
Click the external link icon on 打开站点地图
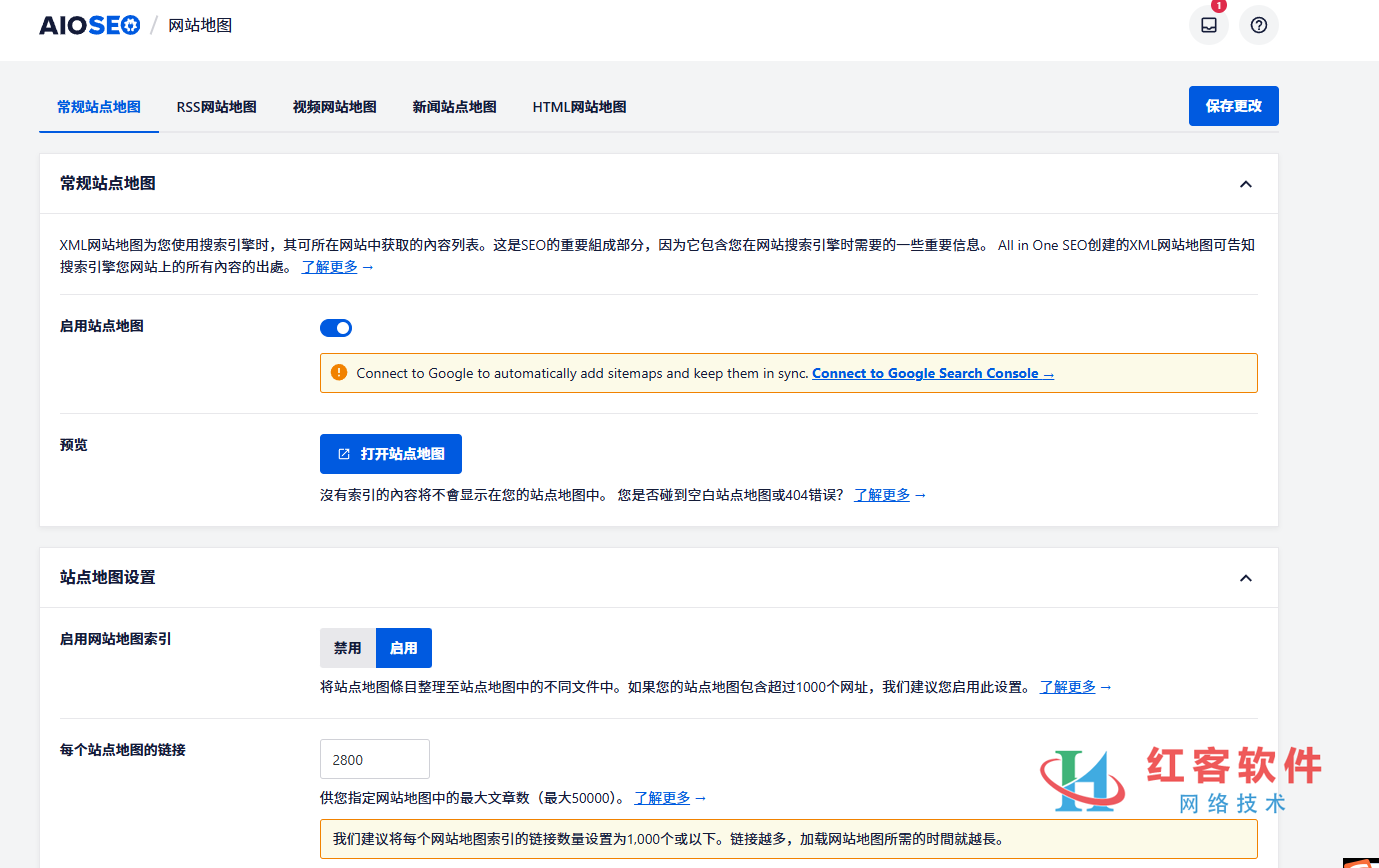(344, 454)
